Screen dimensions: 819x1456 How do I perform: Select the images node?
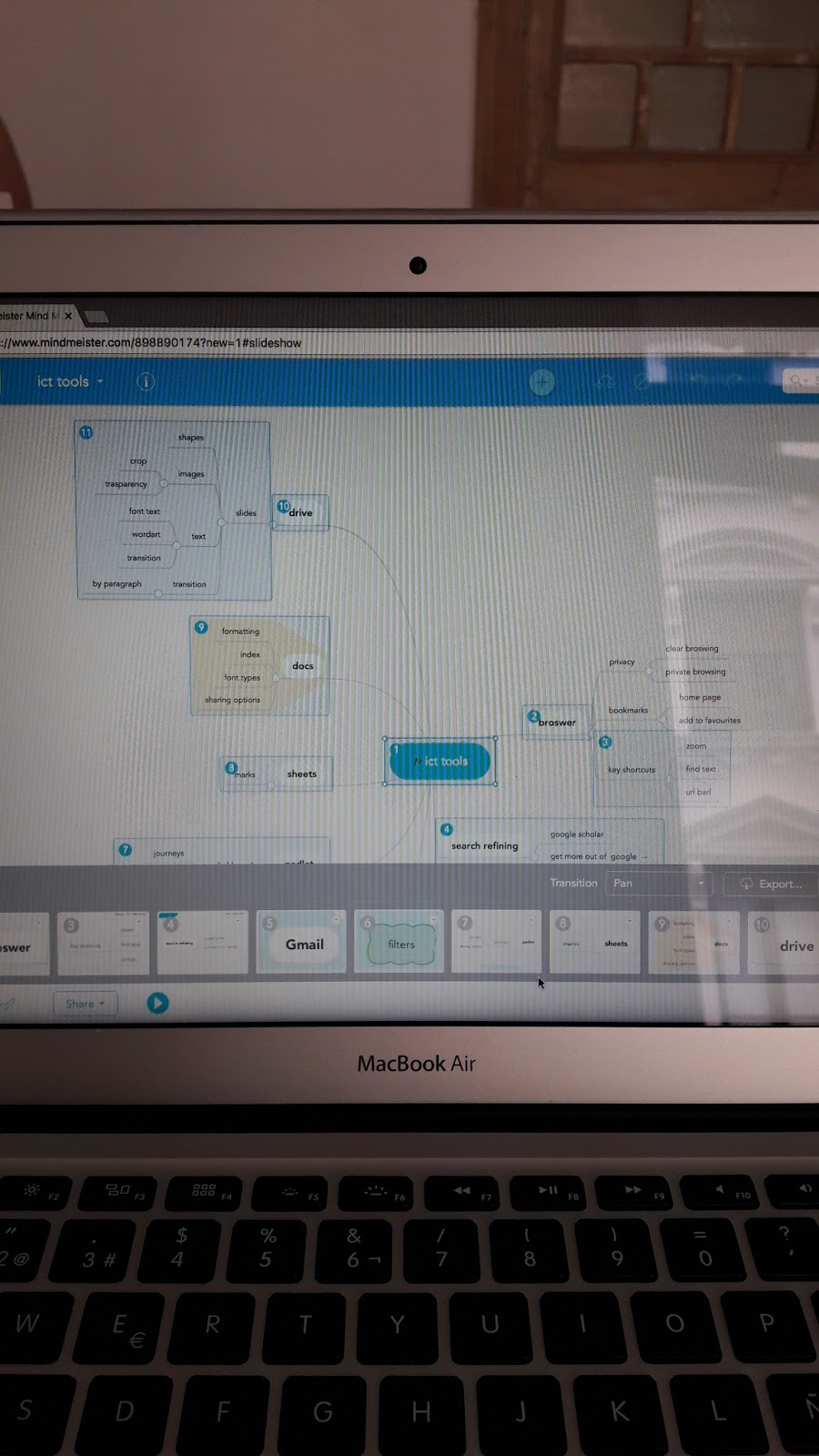191,474
